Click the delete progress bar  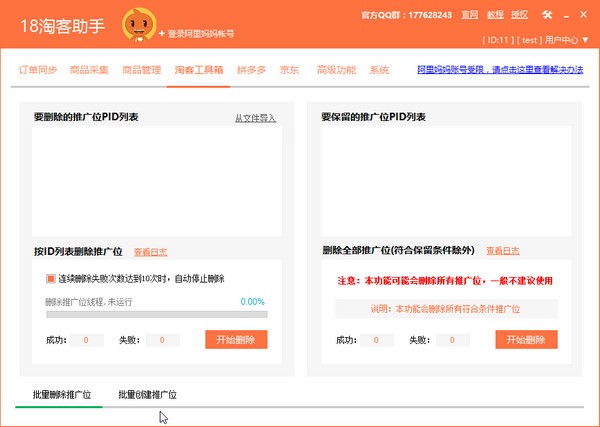157,315
